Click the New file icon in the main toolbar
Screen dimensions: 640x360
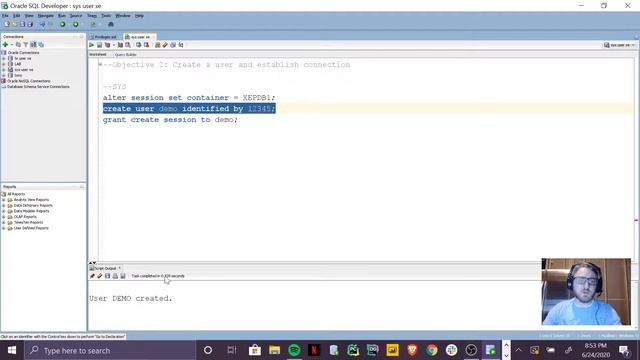[x=7, y=24]
